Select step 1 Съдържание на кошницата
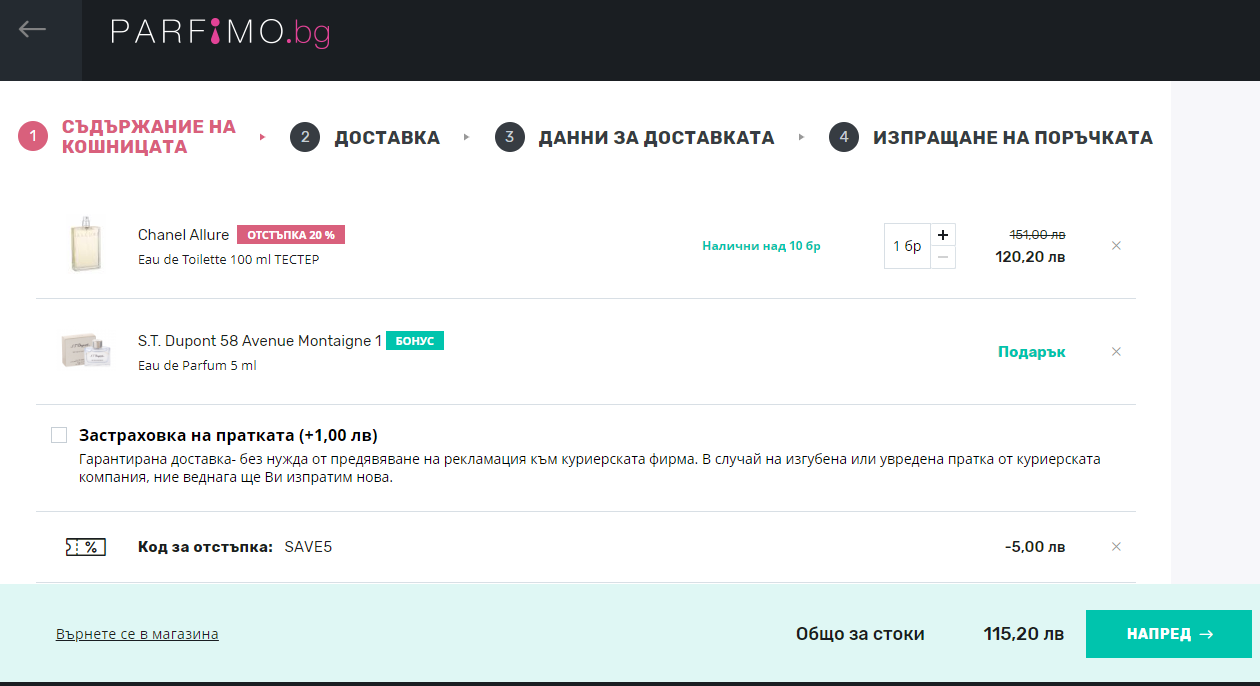This screenshot has height=686, width=1260. click(x=148, y=137)
